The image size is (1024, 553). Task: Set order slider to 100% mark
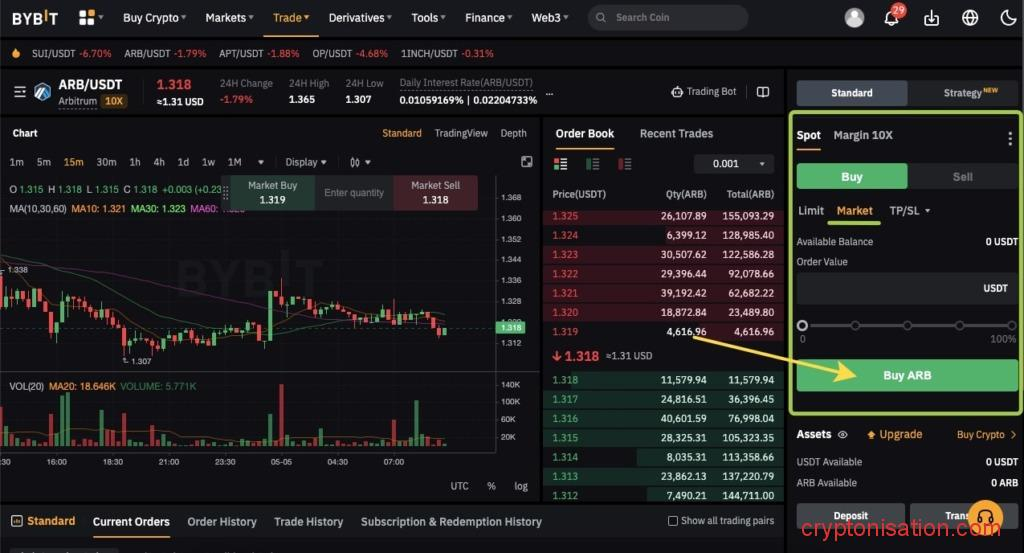(1012, 325)
